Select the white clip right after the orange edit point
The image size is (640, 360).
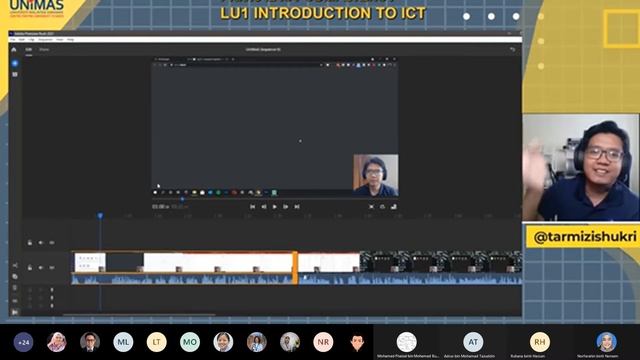(329, 262)
